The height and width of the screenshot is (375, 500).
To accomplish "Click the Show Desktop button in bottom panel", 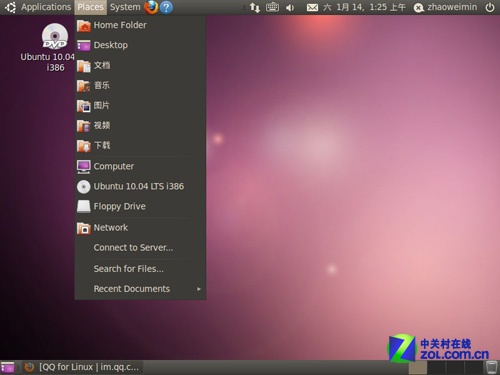I will 7,367.
